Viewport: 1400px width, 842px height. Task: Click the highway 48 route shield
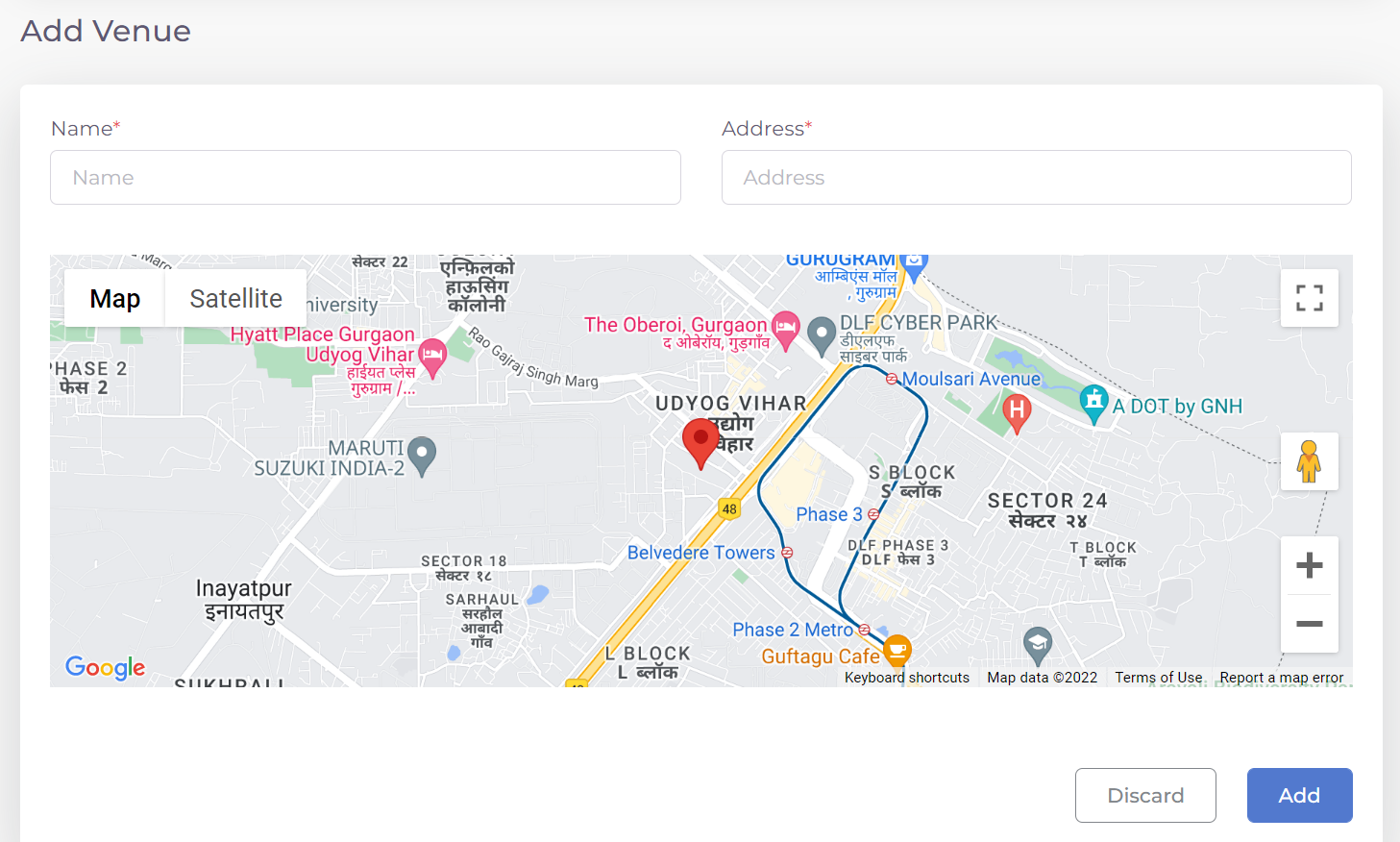[729, 508]
